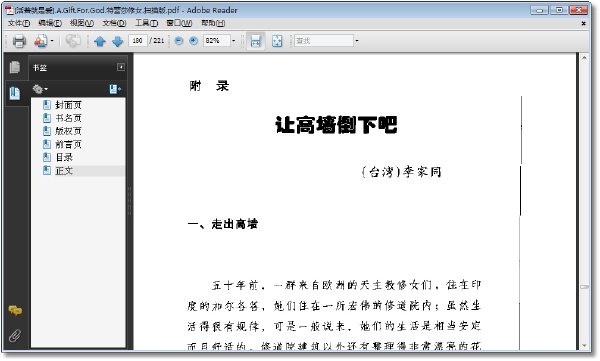Open the 工具(T) menu
Screen dimensions: 600x361
point(147,23)
